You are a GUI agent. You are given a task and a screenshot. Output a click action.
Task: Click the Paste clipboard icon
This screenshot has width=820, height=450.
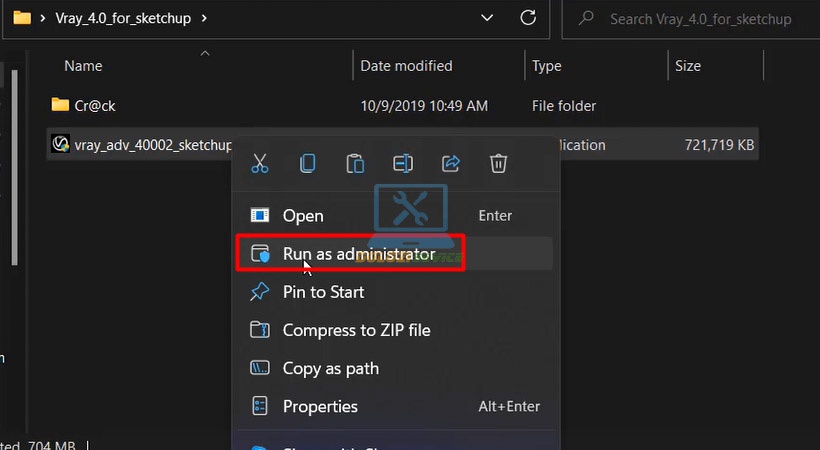(x=355, y=163)
